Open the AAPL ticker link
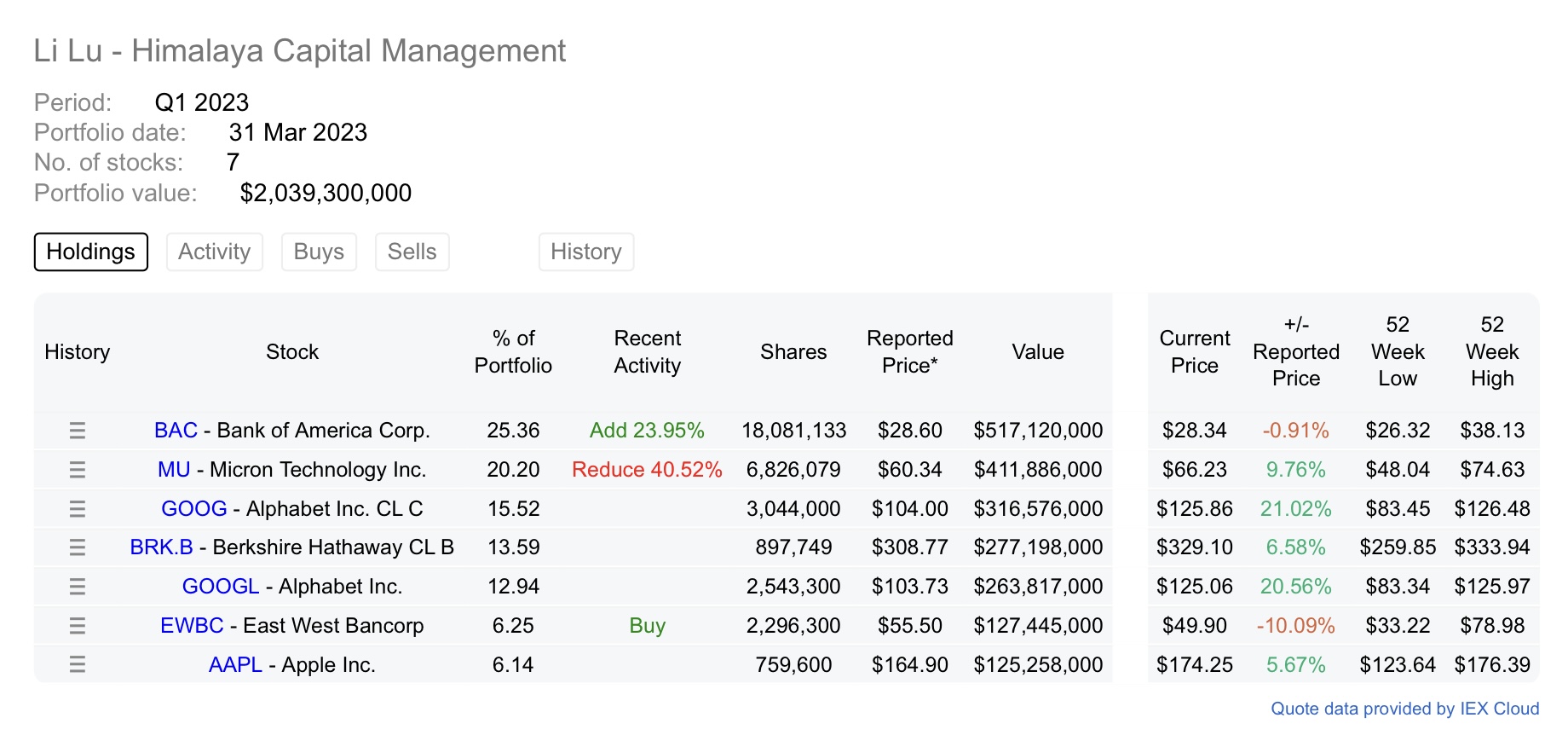The height and width of the screenshot is (741, 1568). [x=235, y=665]
